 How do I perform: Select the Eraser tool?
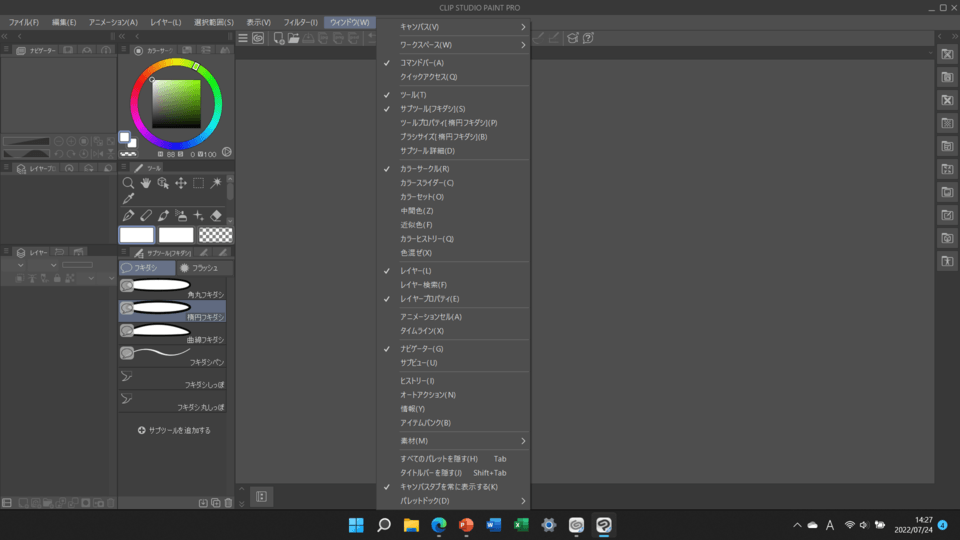(x=216, y=216)
